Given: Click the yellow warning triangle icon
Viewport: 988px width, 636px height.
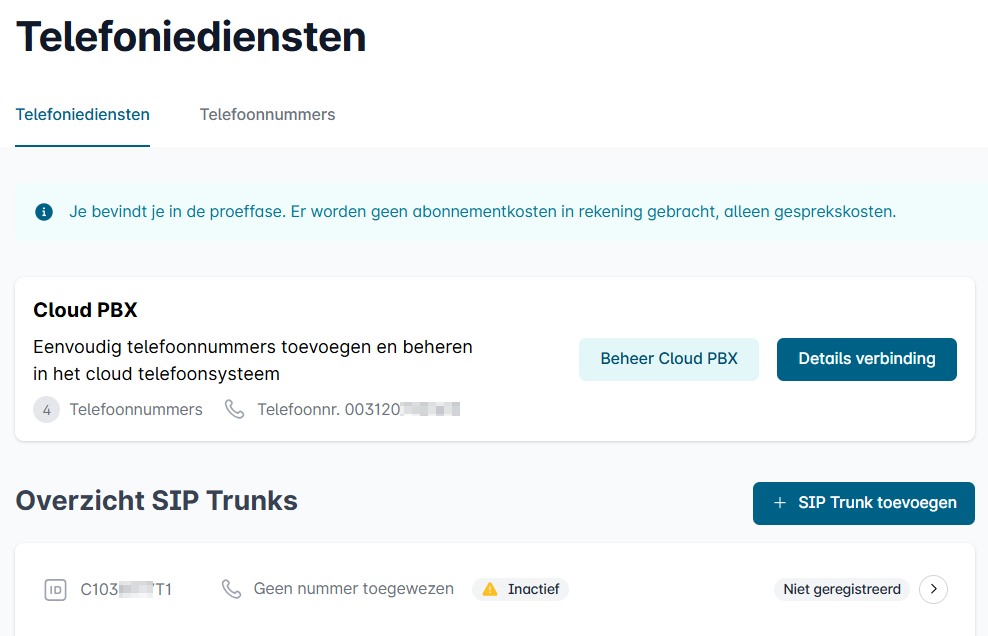Looking at the screenshot, I should [x=490, y=589].
